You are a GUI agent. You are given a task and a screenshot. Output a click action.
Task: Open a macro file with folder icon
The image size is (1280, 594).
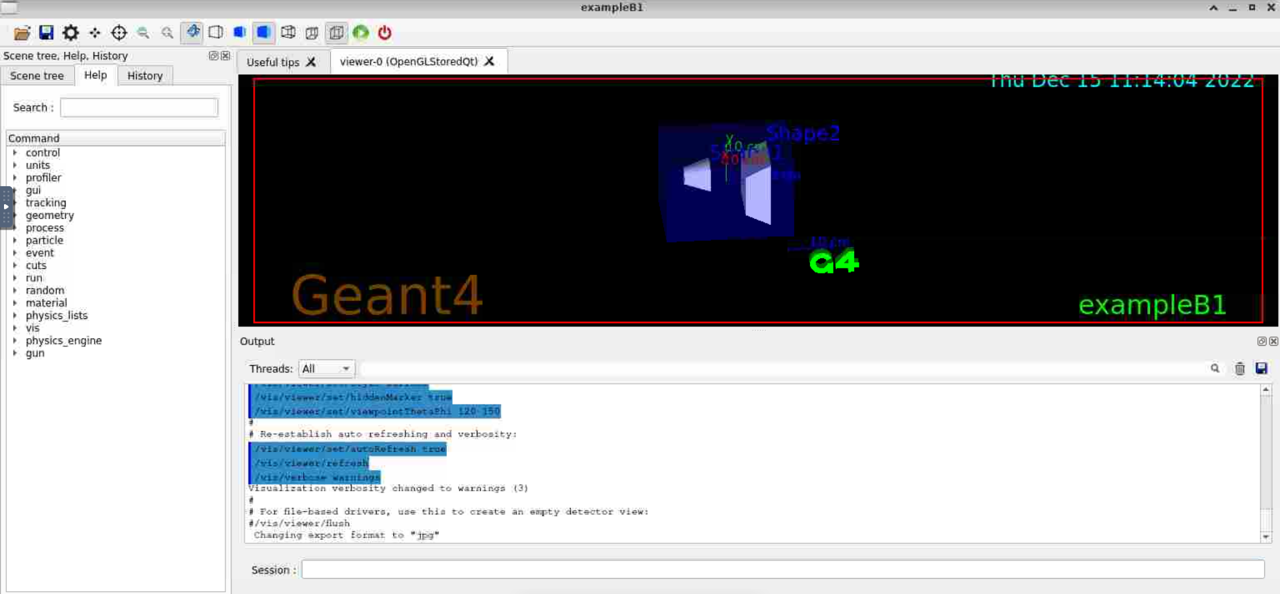pyautogui.click(x=22, y=33)
